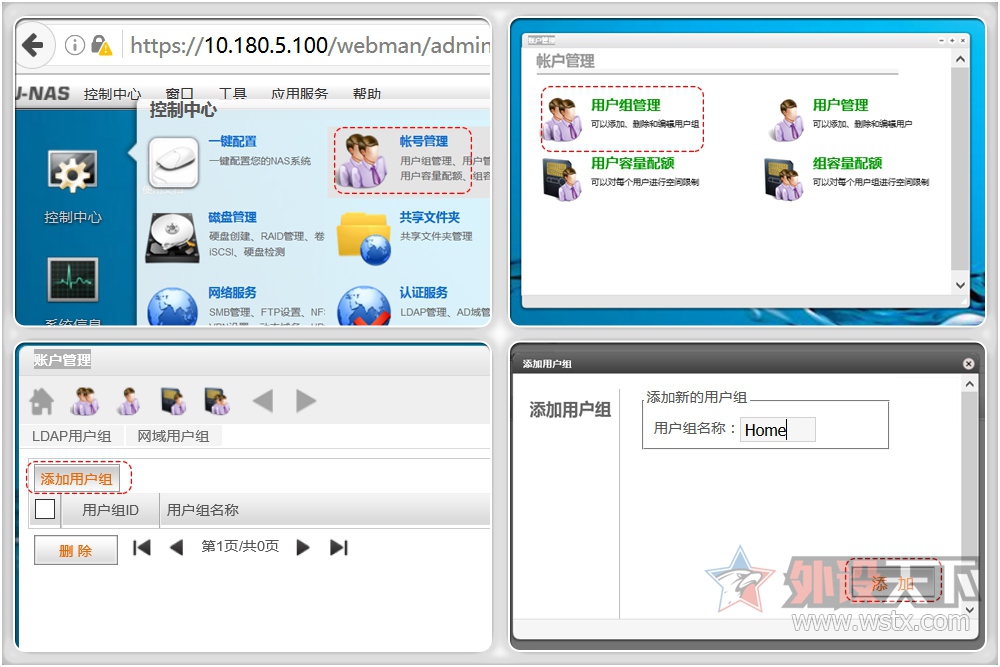Open the security warning padlock icon
Screen dimensions: 1000x667
[x=101, y=45]
